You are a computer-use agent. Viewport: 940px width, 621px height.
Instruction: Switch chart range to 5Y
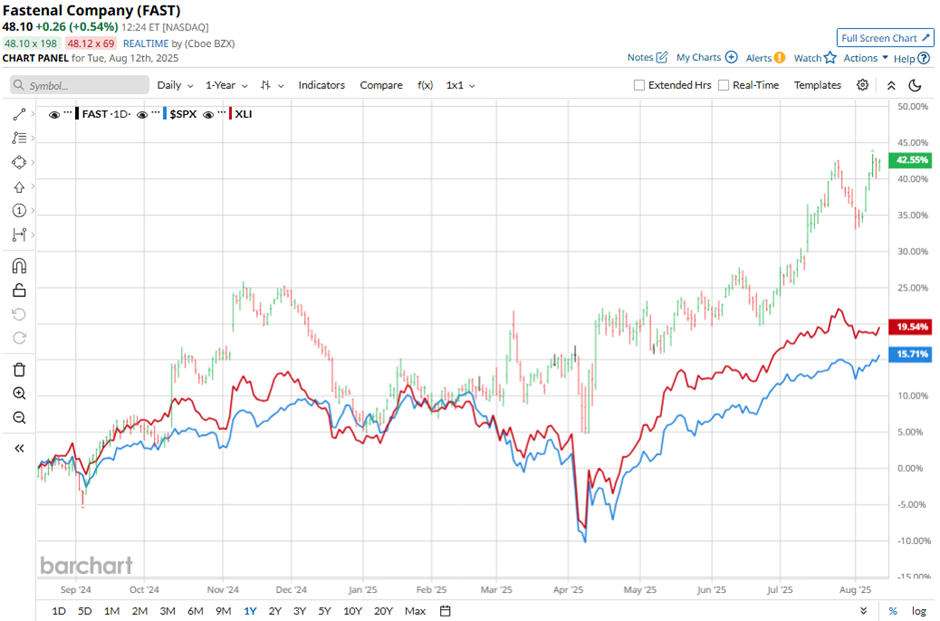[324, 611]
